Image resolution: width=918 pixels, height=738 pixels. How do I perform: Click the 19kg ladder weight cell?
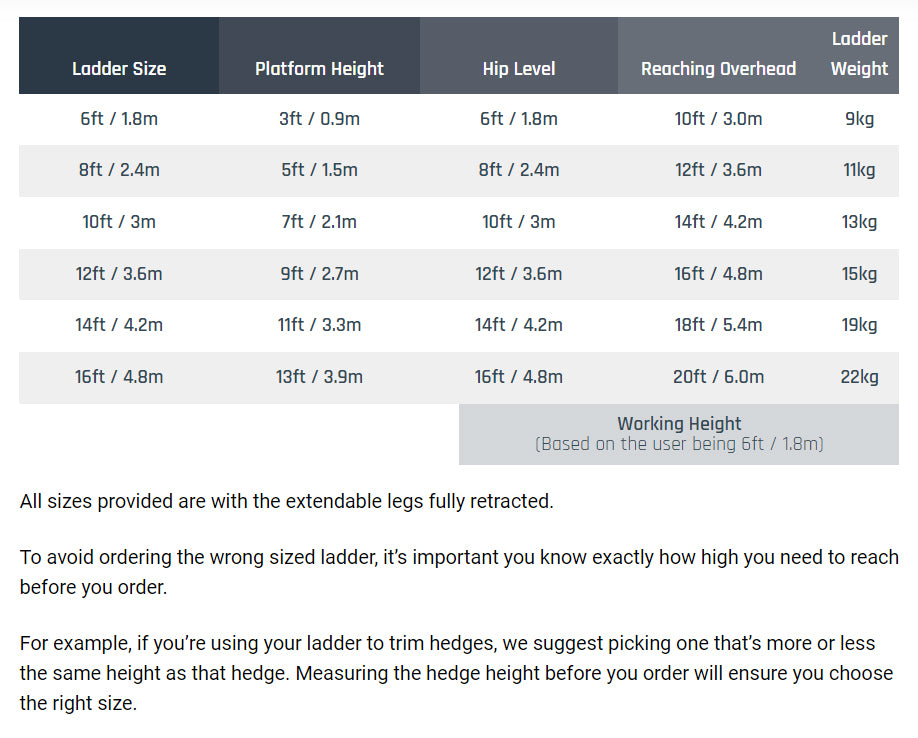(859, 325)
